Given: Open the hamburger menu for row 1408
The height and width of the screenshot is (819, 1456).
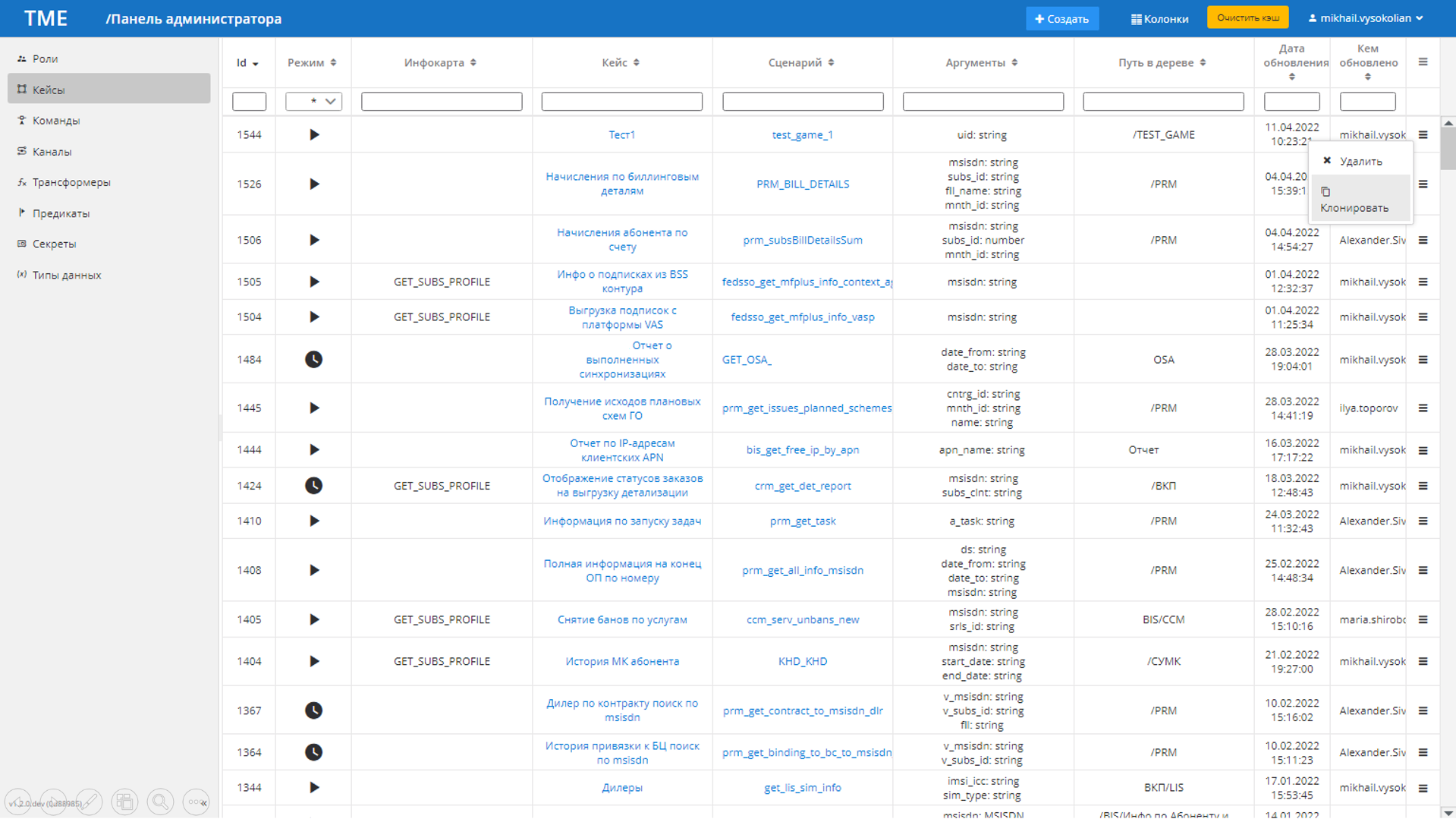Looking at the screenshot, I should point(1423,571).
